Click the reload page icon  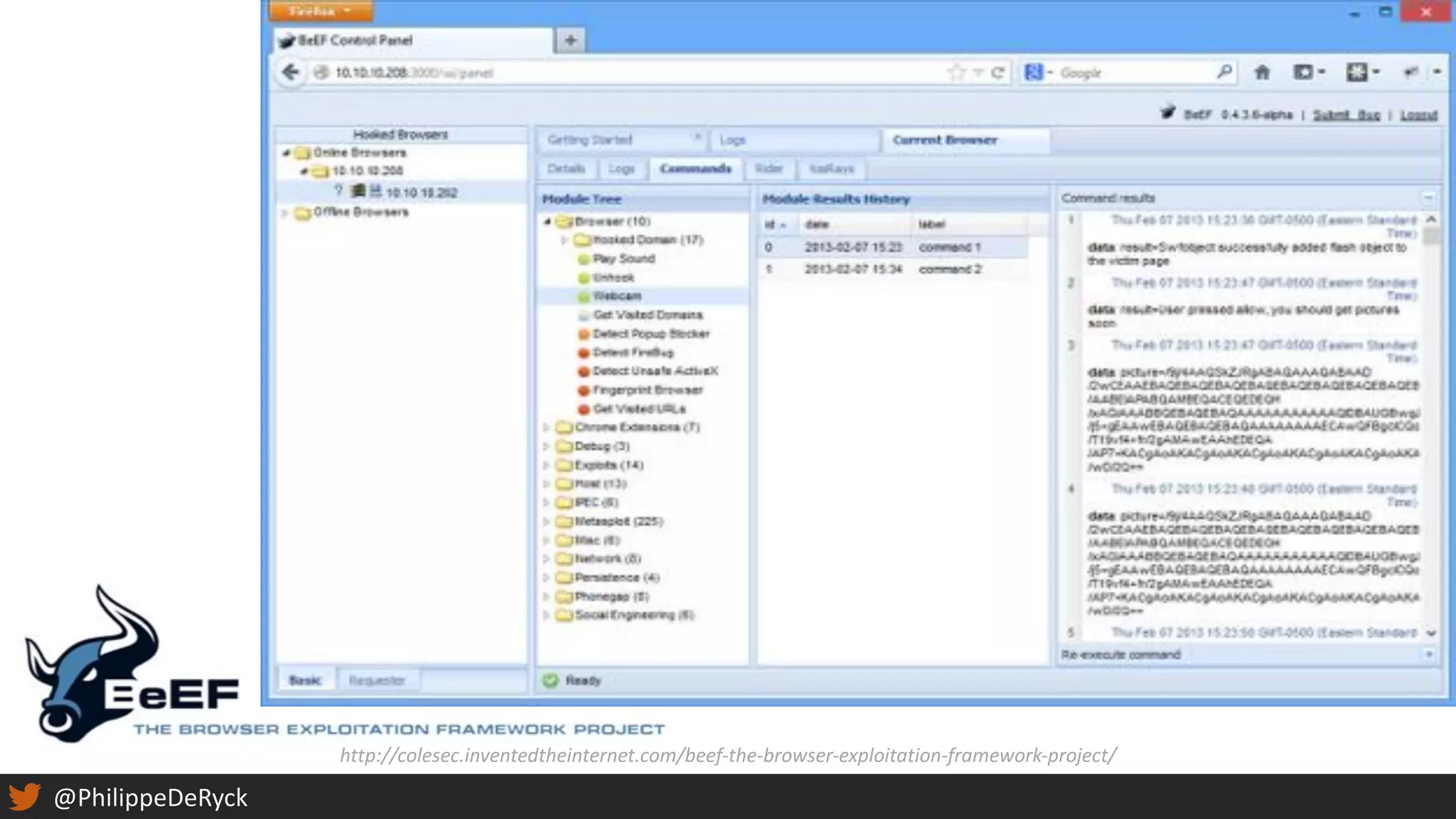click(x=997, y=73)
